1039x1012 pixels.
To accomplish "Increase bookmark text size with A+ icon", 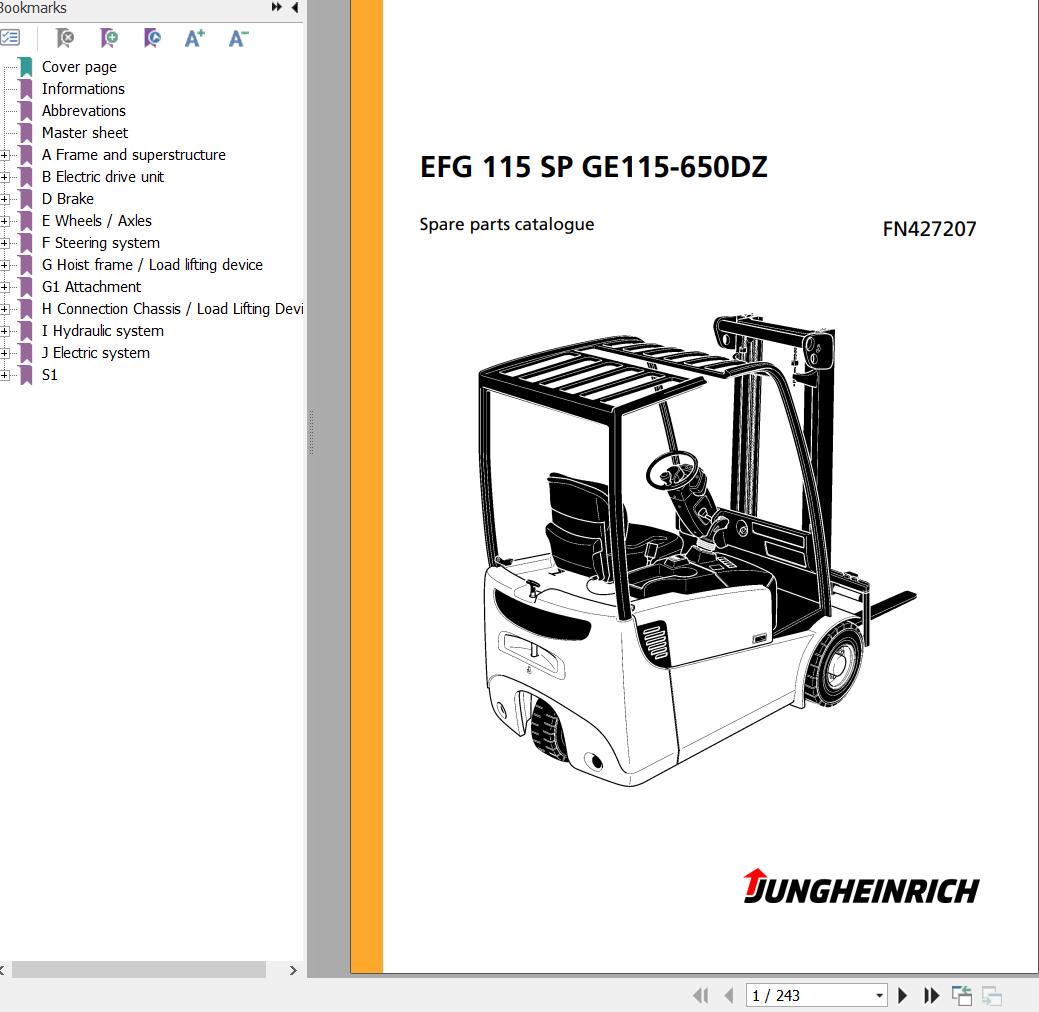I will click(x=195, y=38).
